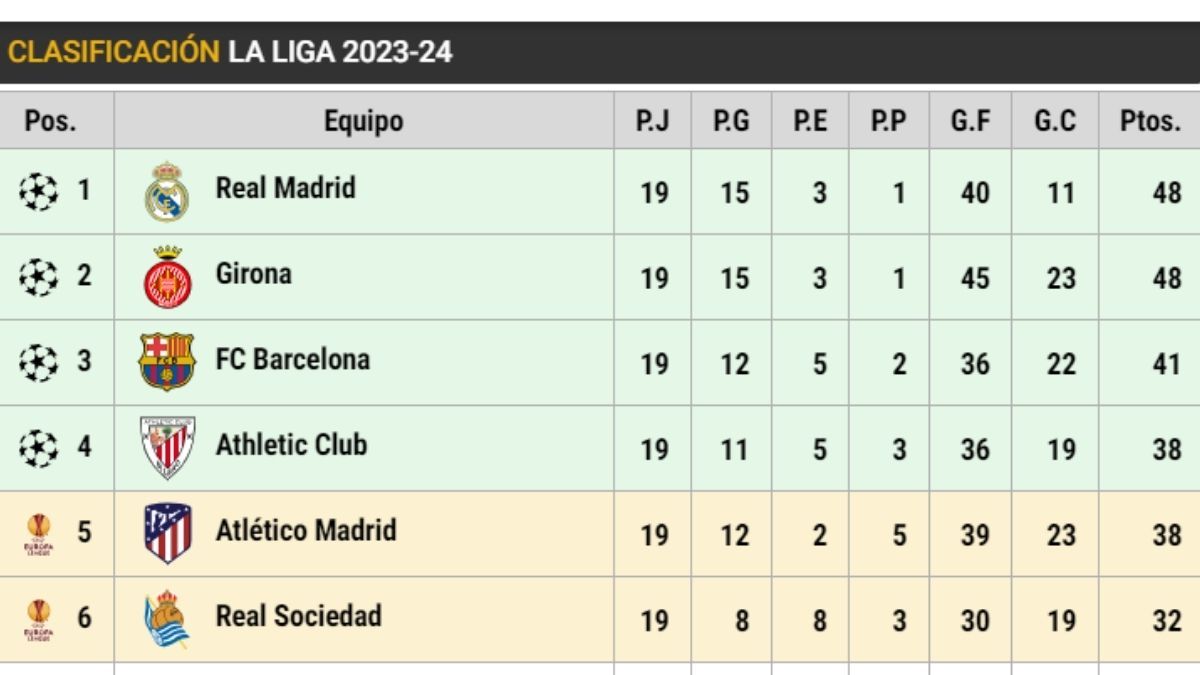
Task: Click the Girona club crest
Action: click(x=166, y=277)
